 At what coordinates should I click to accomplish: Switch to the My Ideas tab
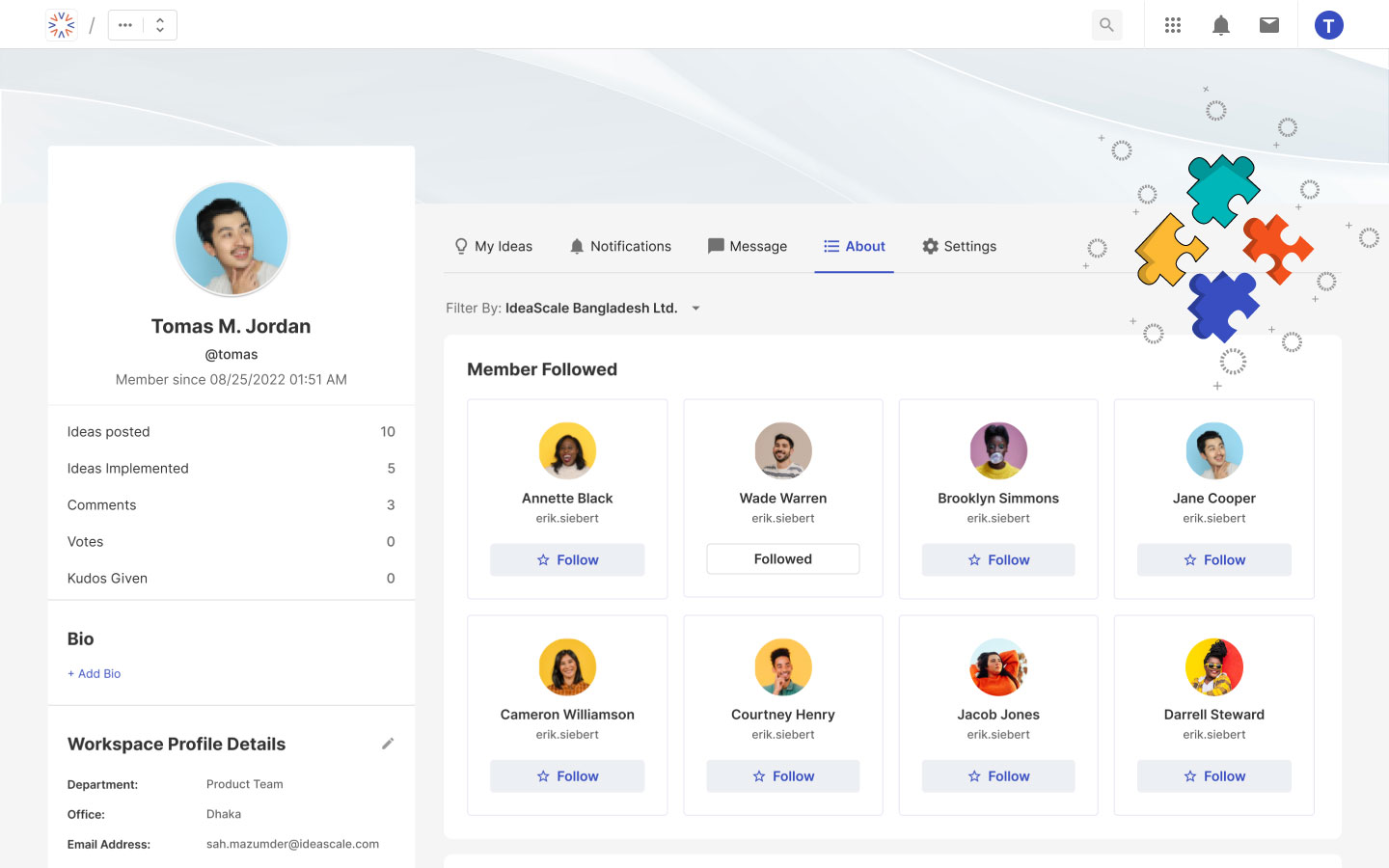493,247
